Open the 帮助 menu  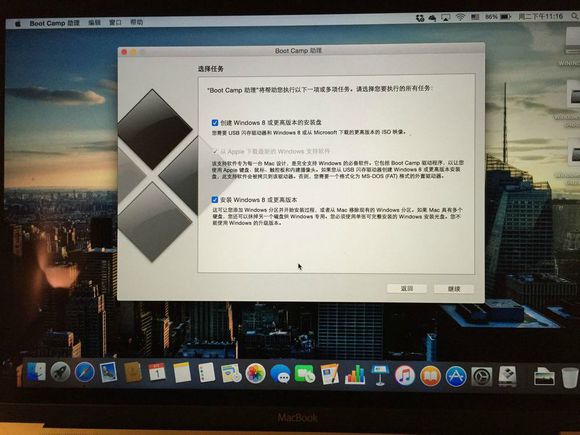click(136, 22)
